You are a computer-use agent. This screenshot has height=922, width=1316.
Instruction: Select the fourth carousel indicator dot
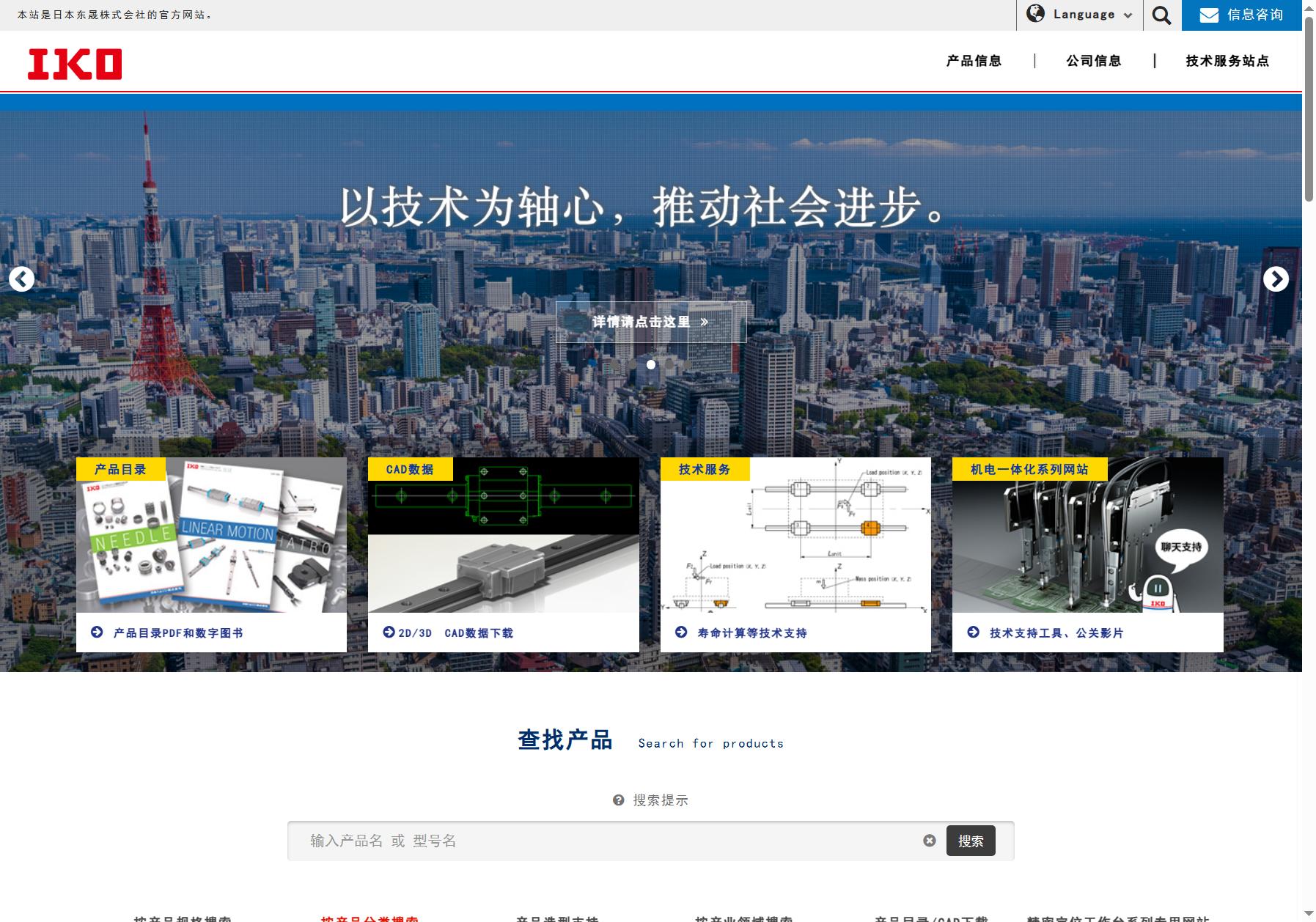(669, 364)
